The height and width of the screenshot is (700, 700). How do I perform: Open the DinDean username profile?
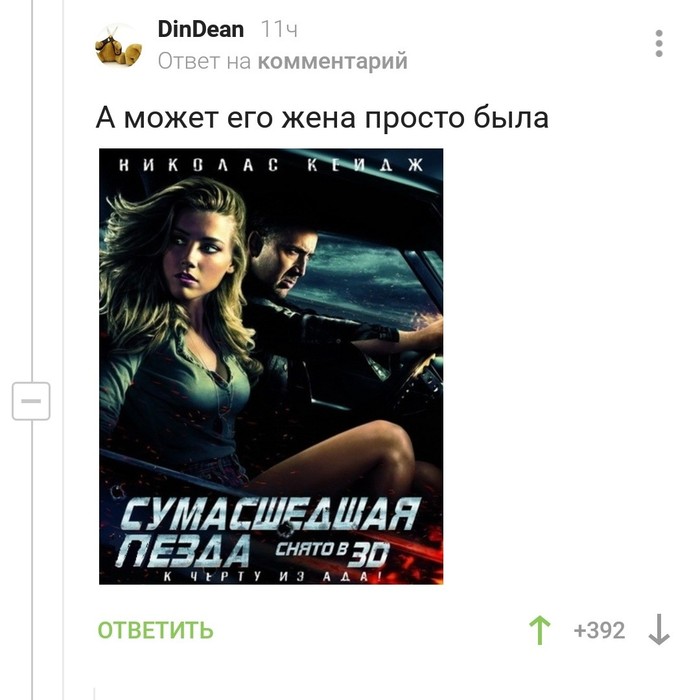[x=201, y=29]
